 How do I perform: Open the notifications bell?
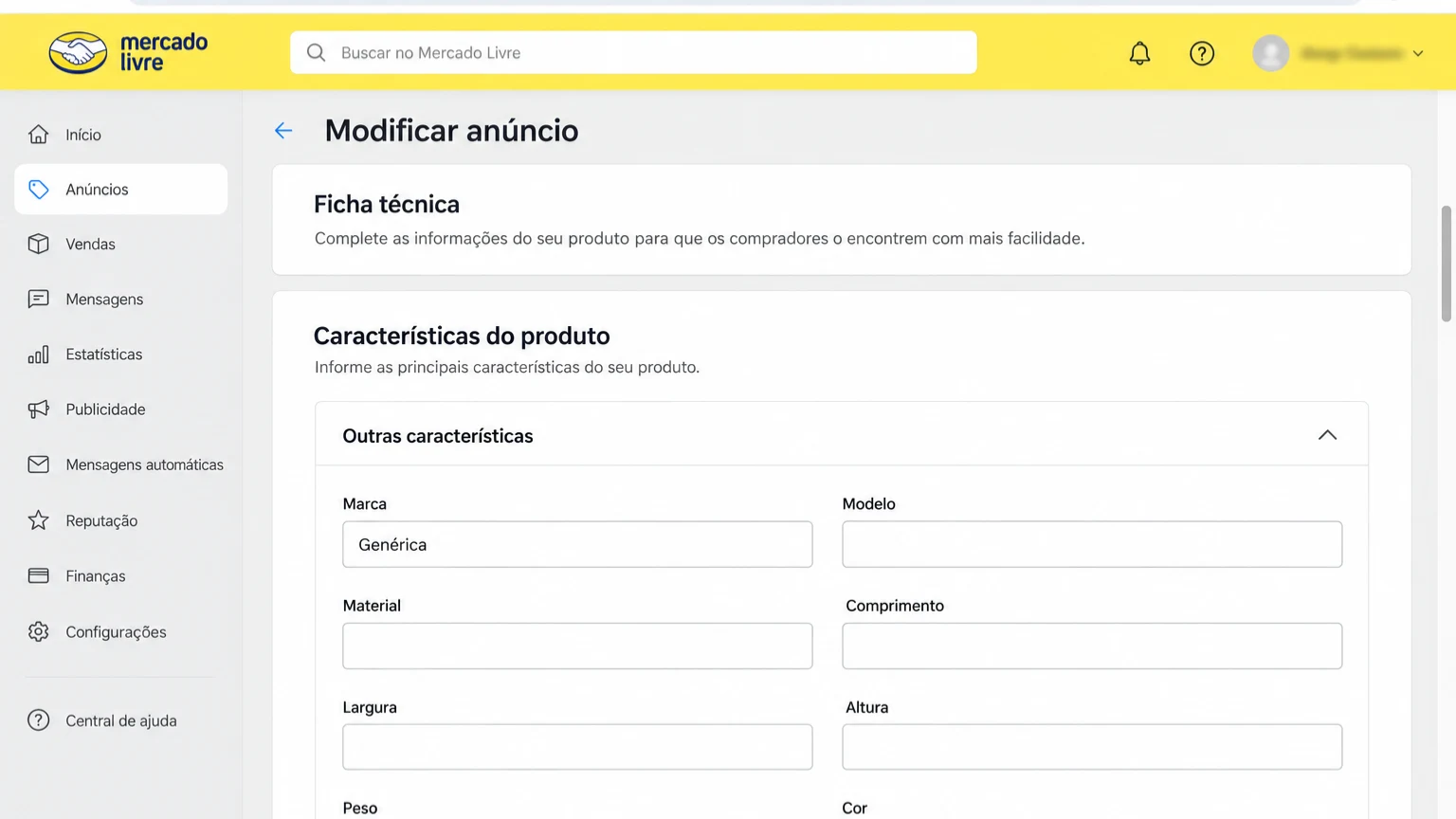point(1139,53)
